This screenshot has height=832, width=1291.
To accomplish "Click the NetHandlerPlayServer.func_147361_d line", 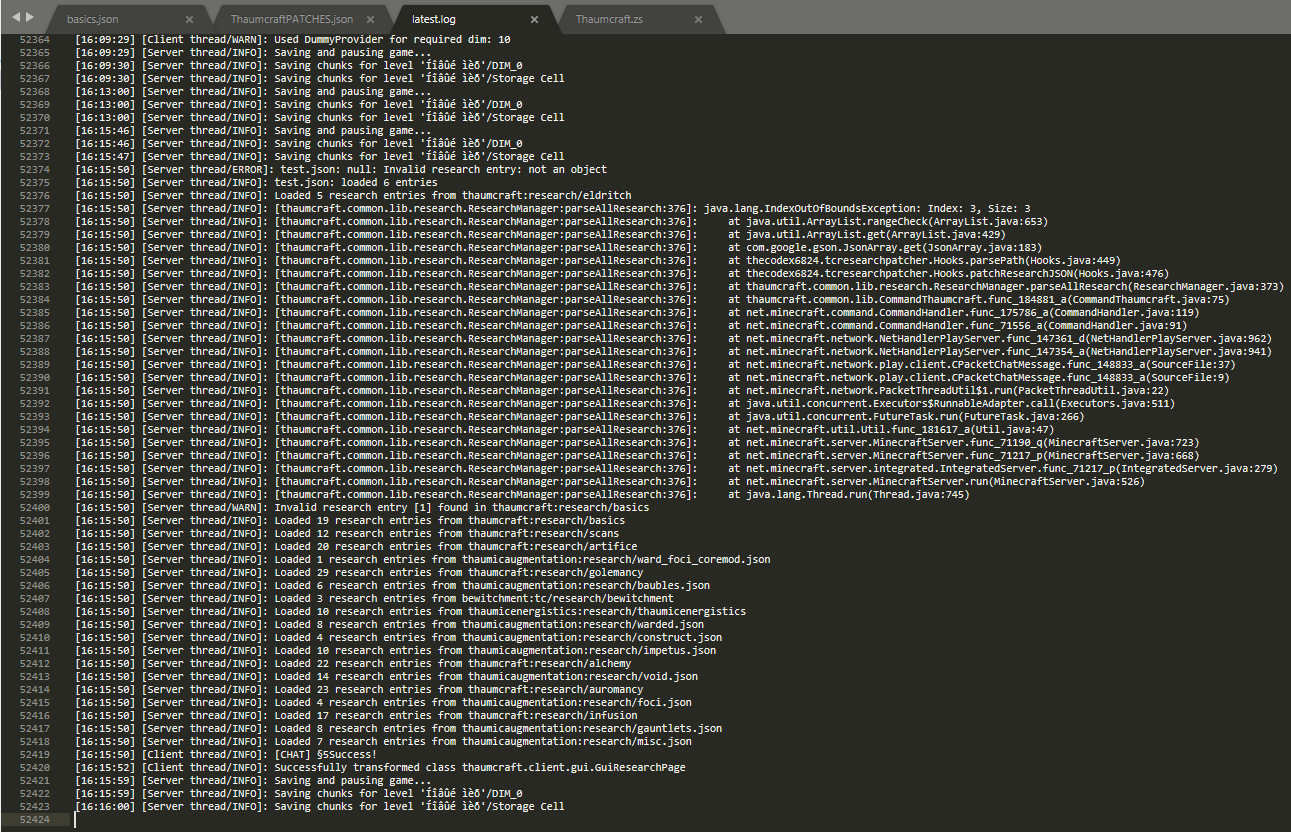I will pos(673,338).
